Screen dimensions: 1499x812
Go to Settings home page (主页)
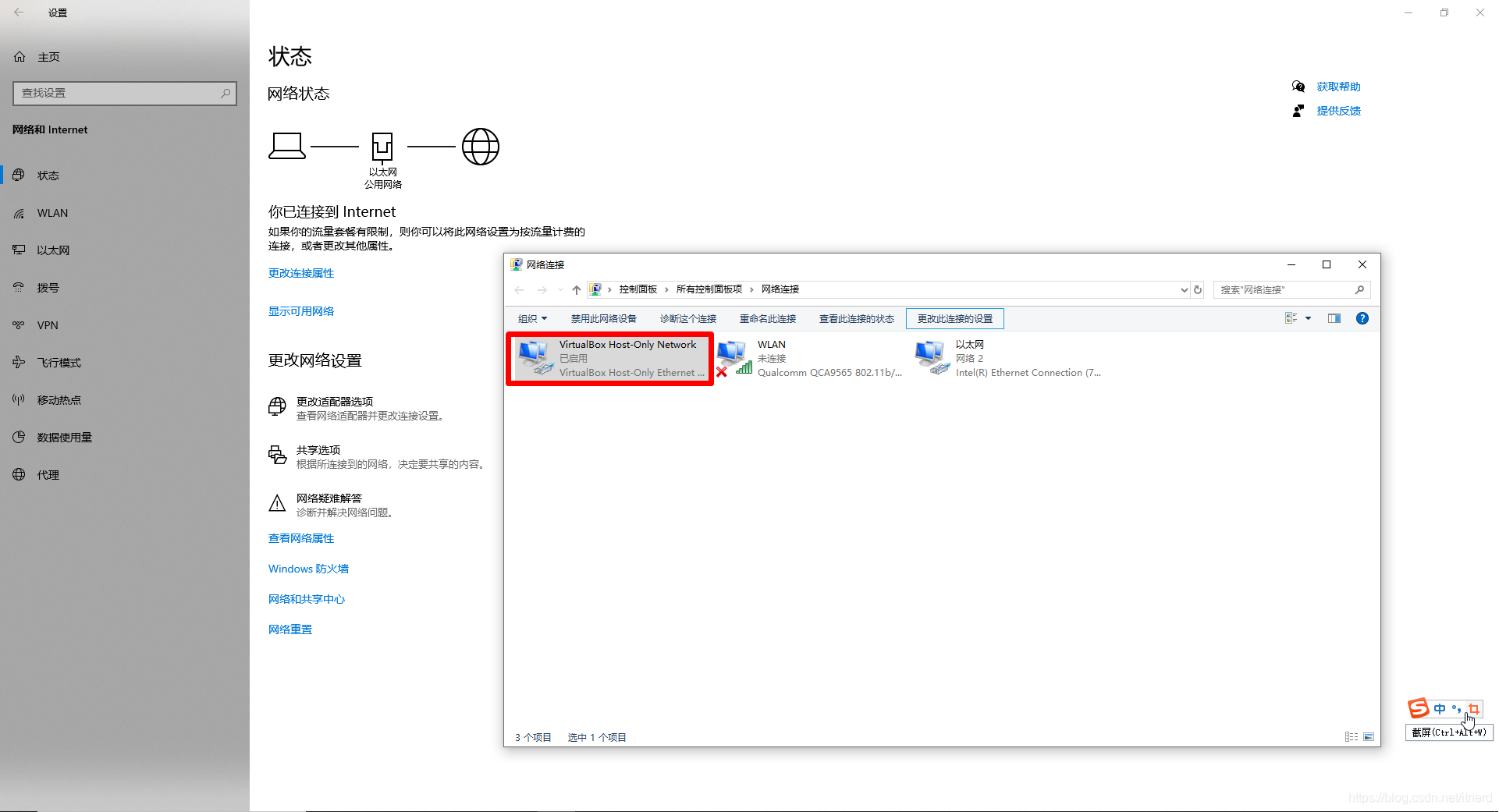tap(48, 57)
